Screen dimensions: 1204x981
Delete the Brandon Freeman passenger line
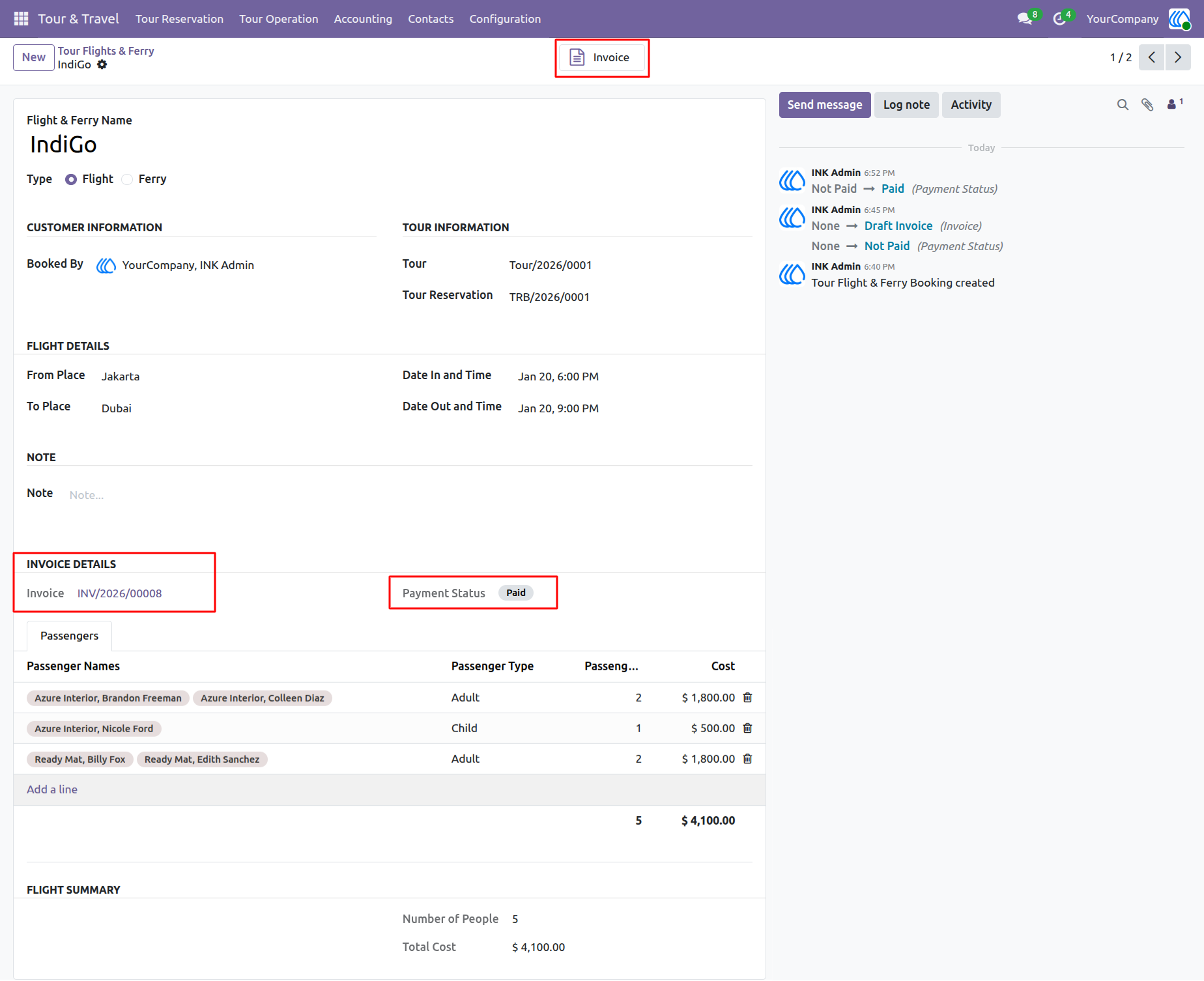point(748,698)
